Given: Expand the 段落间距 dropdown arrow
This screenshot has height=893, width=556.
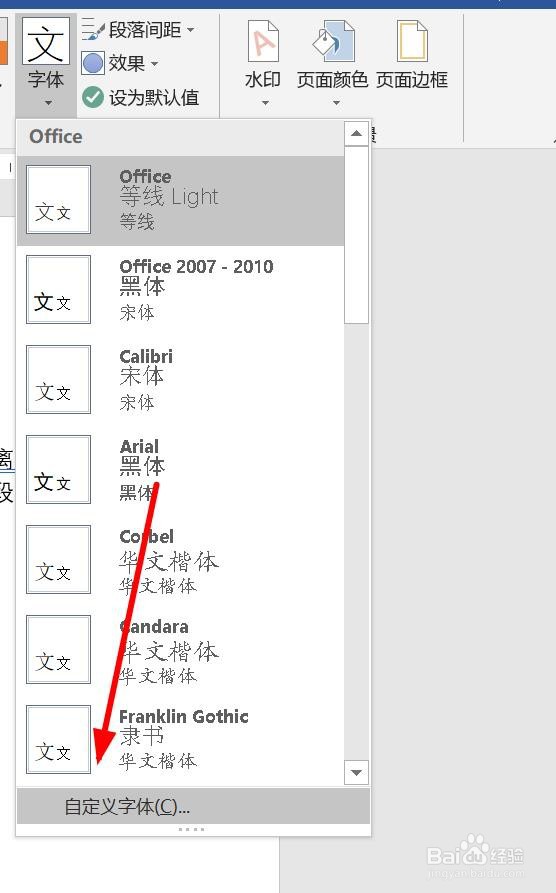Looking at the screenshot, I should click(x=190, y=30).
